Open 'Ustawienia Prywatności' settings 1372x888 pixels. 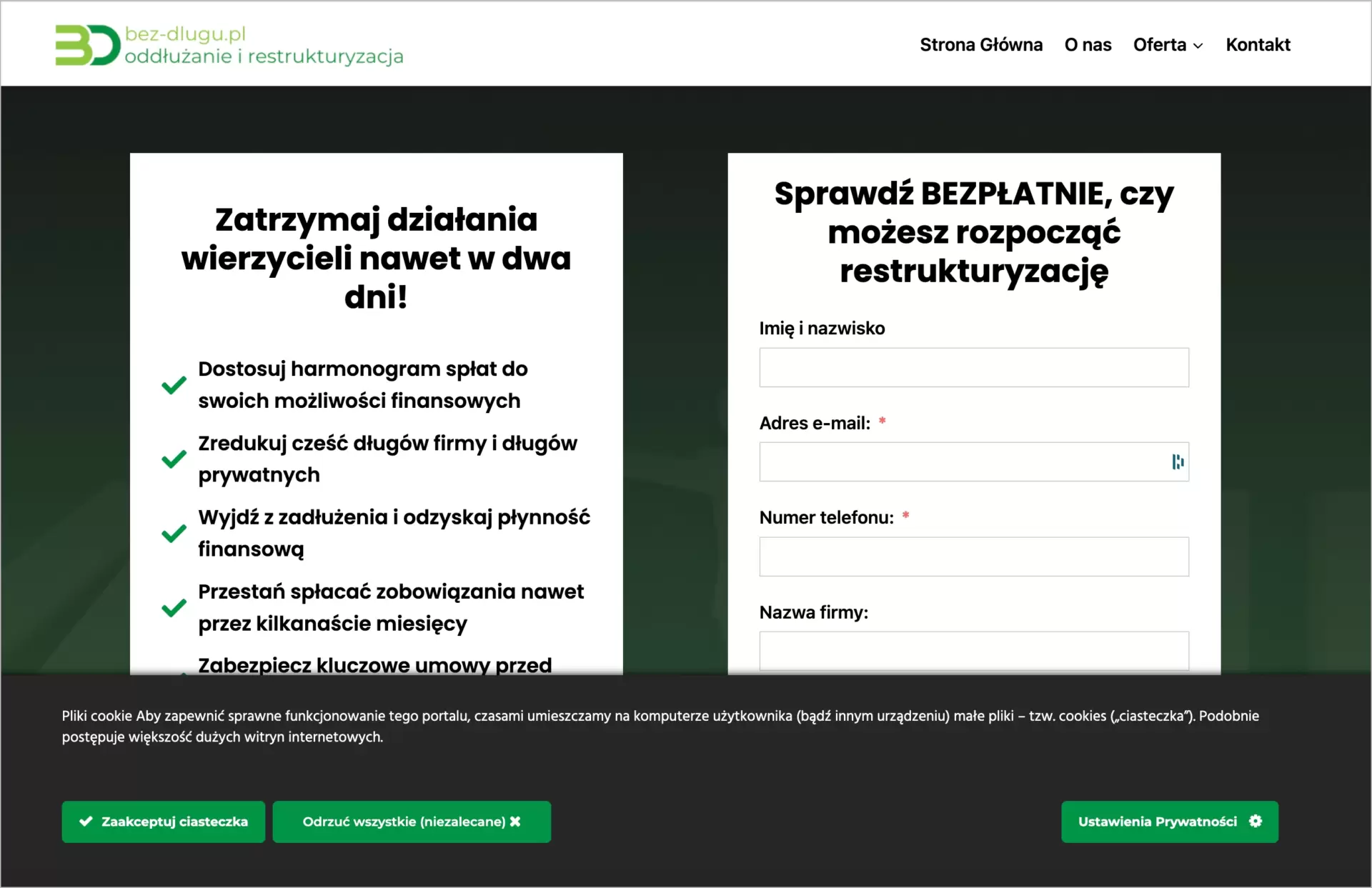(x=1169, y=822)
